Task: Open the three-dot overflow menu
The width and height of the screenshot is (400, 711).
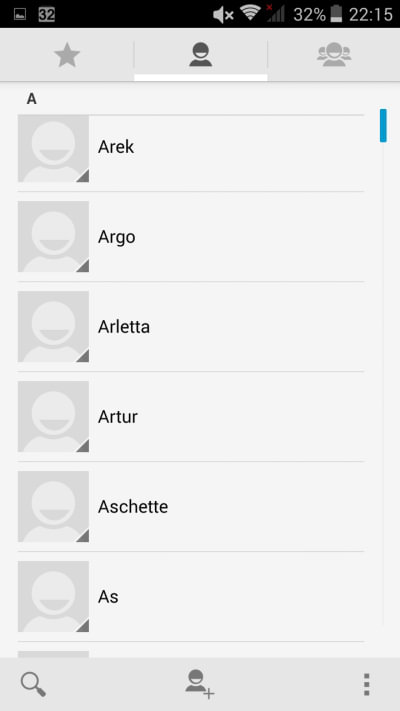Action: pyautogui.click(x=366, y=685)
